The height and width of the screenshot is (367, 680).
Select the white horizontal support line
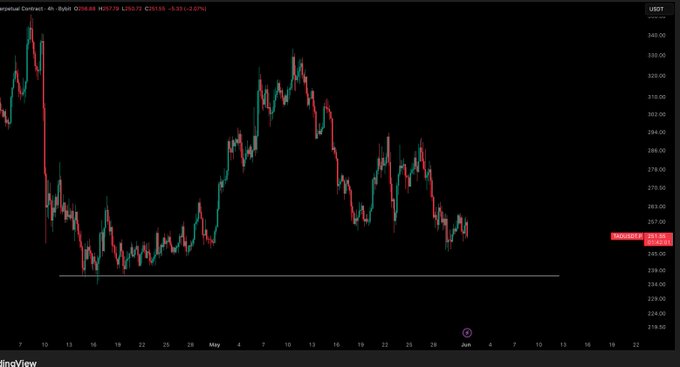(x=309, y=275)
